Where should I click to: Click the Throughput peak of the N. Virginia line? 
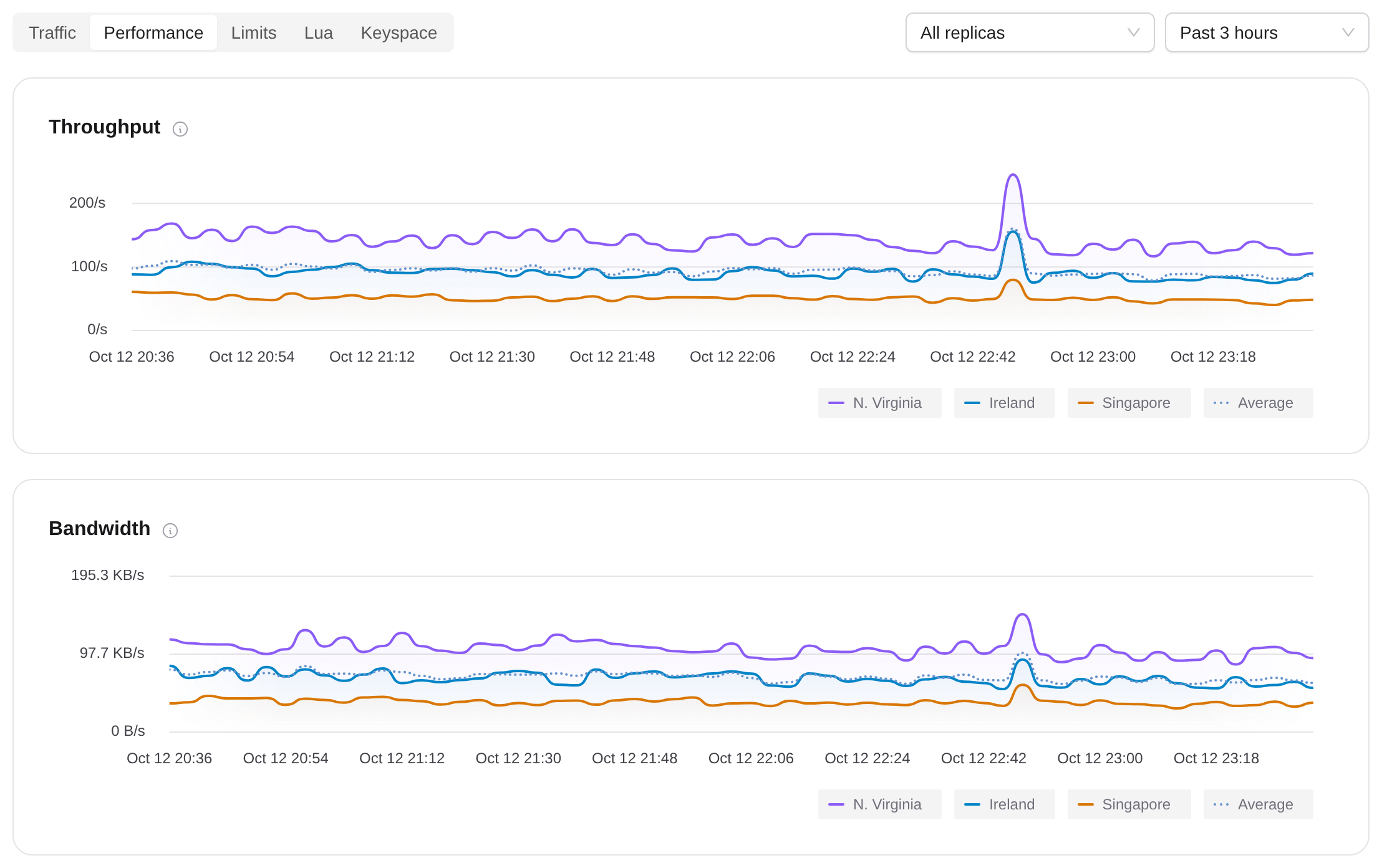(1013, 175)
